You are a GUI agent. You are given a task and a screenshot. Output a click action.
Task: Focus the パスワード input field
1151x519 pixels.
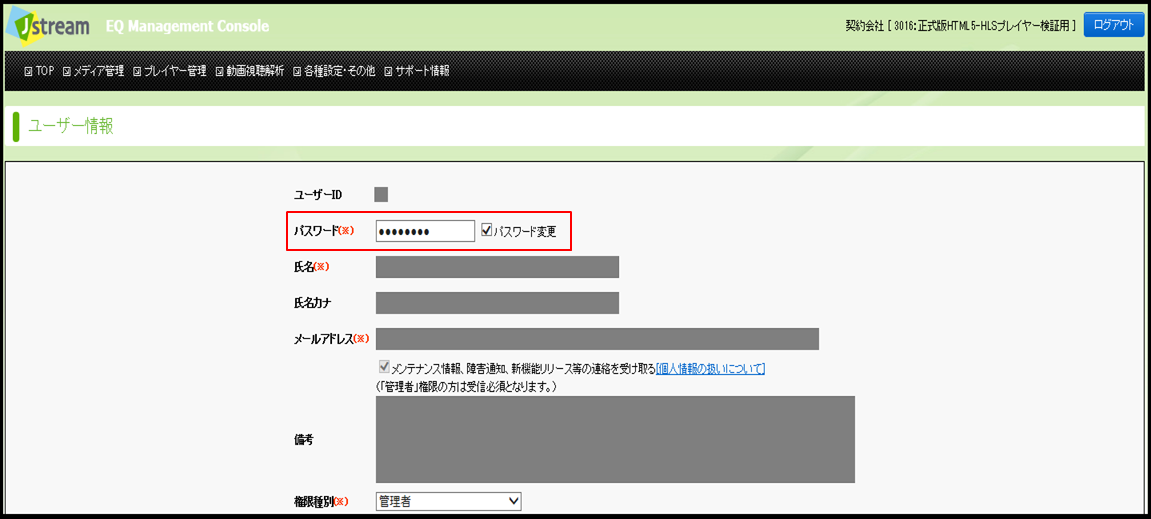coord(425,231)
